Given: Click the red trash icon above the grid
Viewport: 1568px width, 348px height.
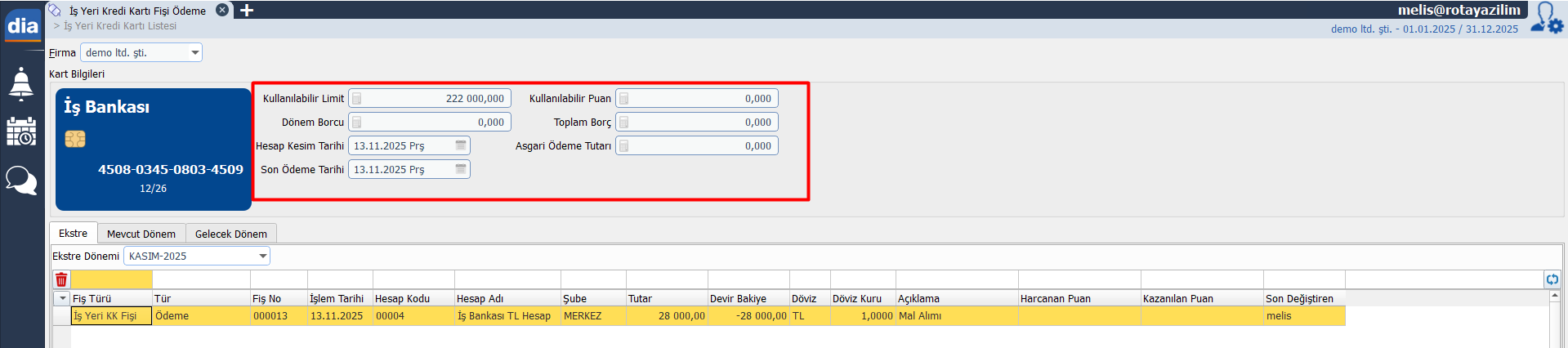Looking at the screenshot, I should [x=61, y=279].
